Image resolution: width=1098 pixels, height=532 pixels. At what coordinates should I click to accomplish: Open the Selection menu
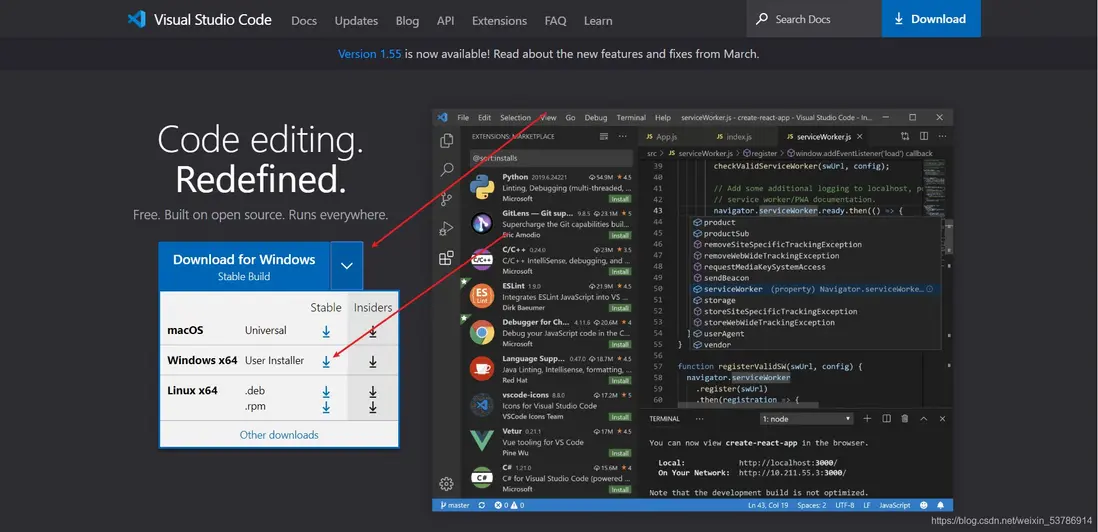click(515, 118)
